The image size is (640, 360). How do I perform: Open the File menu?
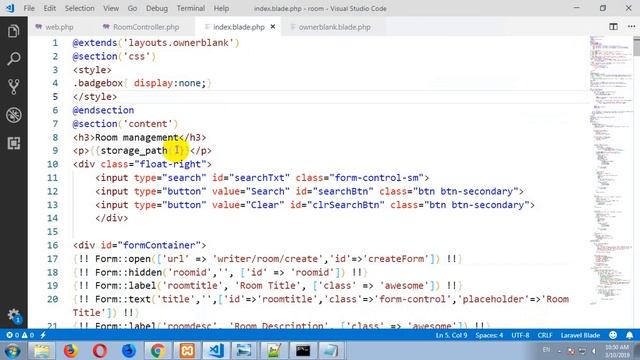coord(29,8)
